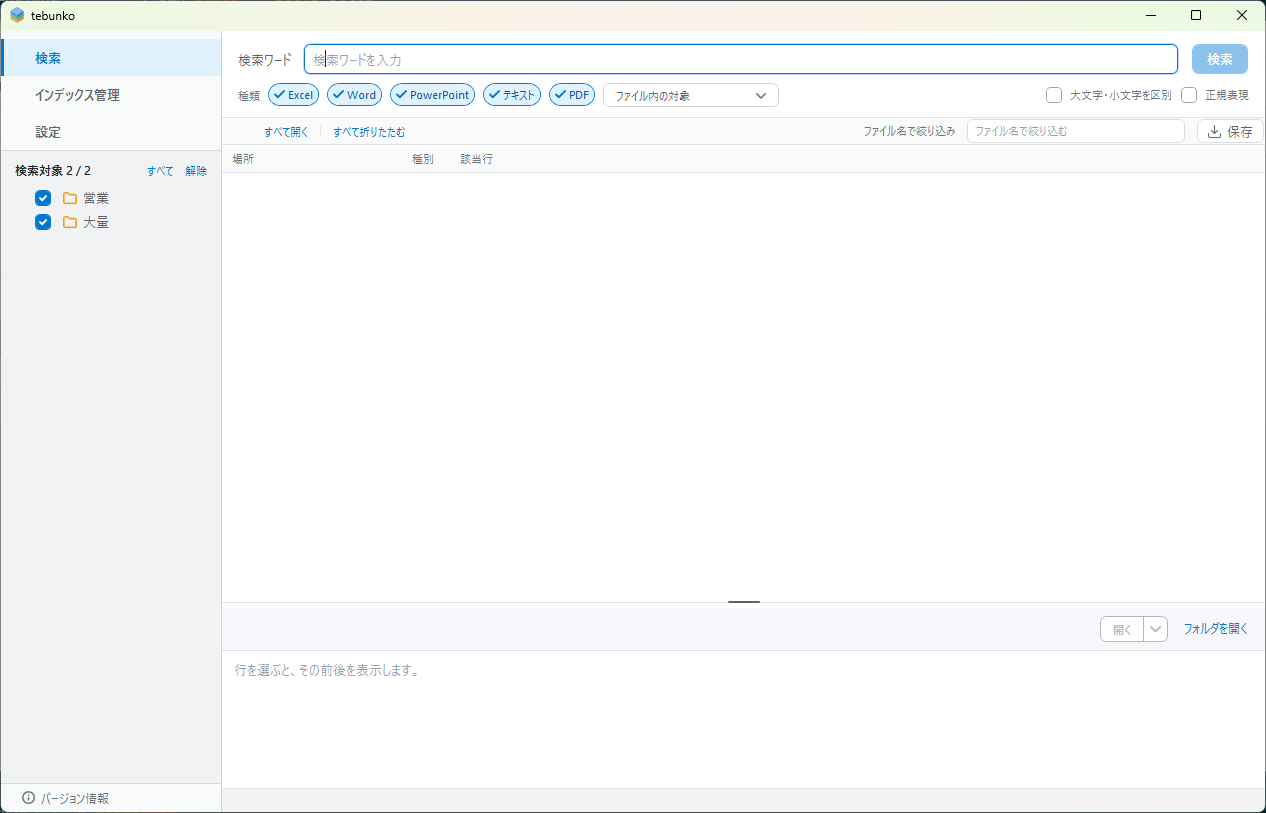Click すべて折りたたむ to collapse all
The width and height of the screenshot is (1266, 813).
tap(369, 132)
